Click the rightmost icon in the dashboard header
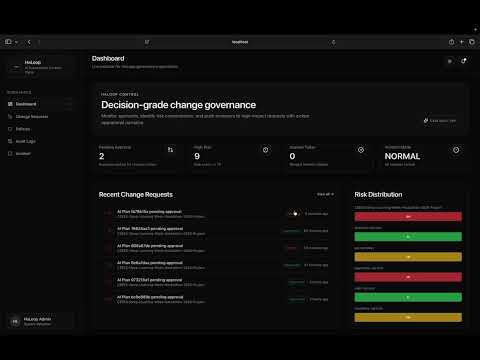The image size is (480, 360). pyautogui.click(x=464, y=61)
